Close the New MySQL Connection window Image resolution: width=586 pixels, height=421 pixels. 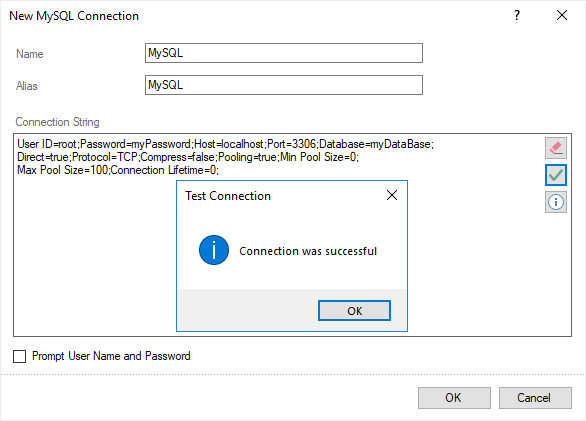562,15
